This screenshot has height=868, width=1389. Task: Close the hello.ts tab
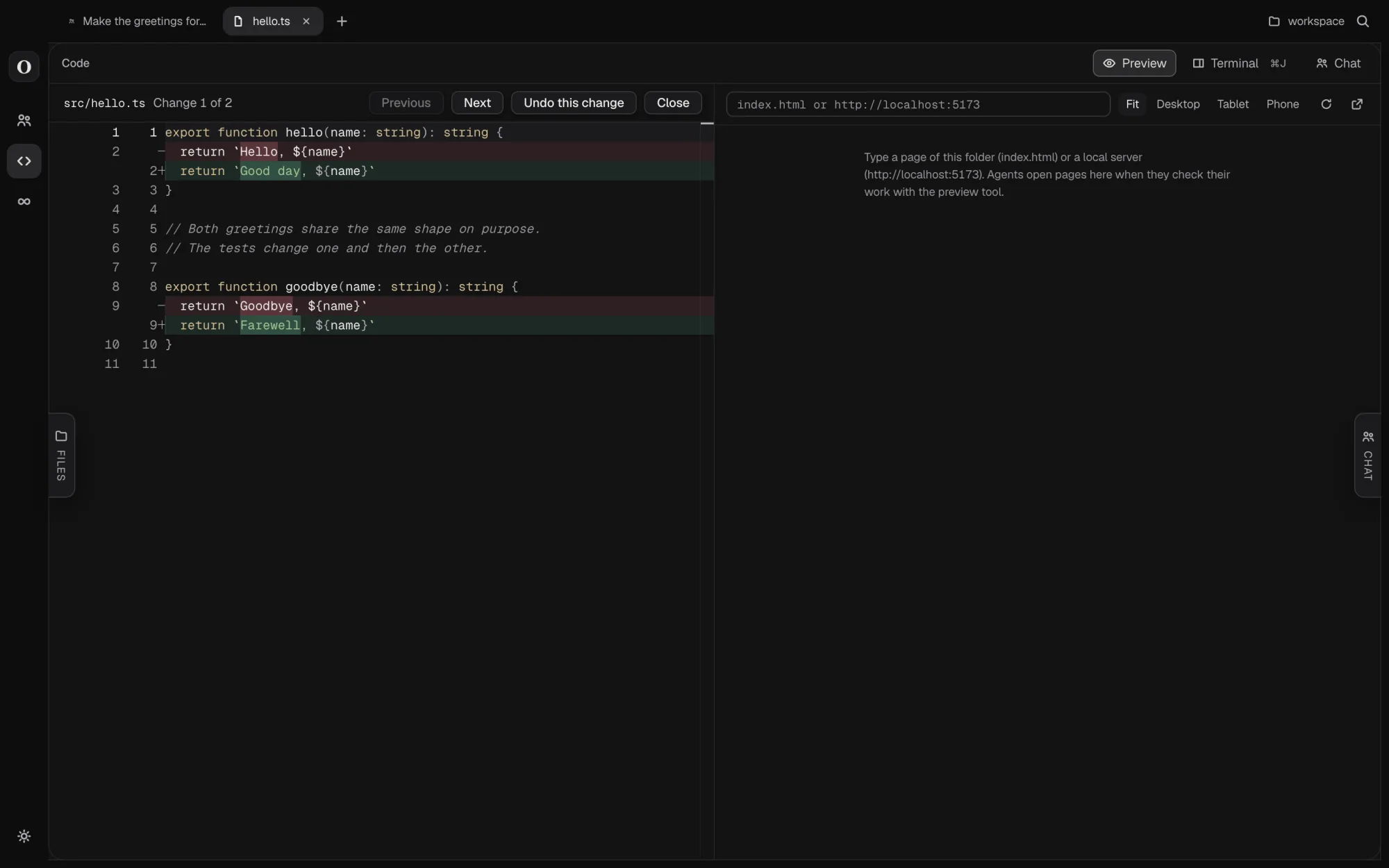click(306, 22)
